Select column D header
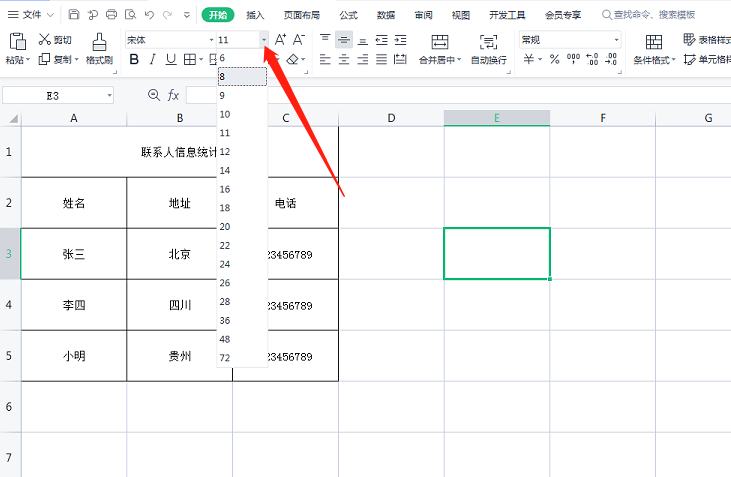The height and width of the screenshot is (477, 731). click(x=391, y=118)
